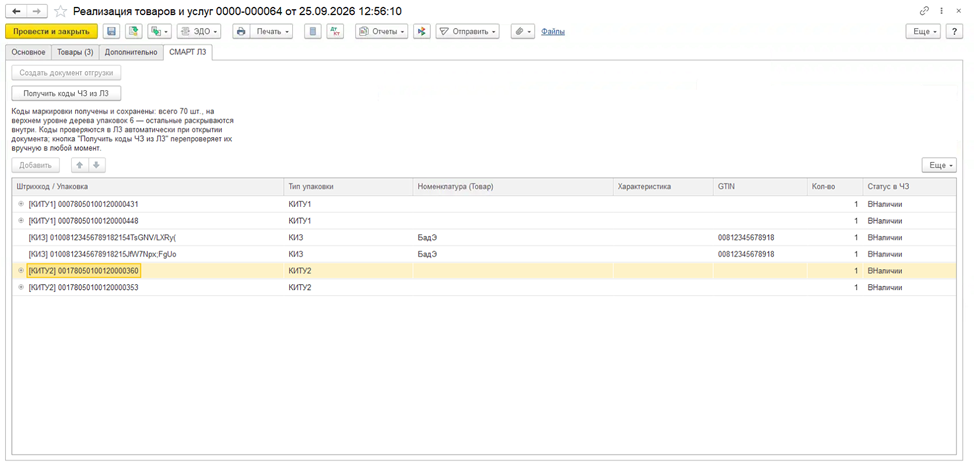Save the document with the floppy disk icon

pyautogui.click(x=112, y=32)
